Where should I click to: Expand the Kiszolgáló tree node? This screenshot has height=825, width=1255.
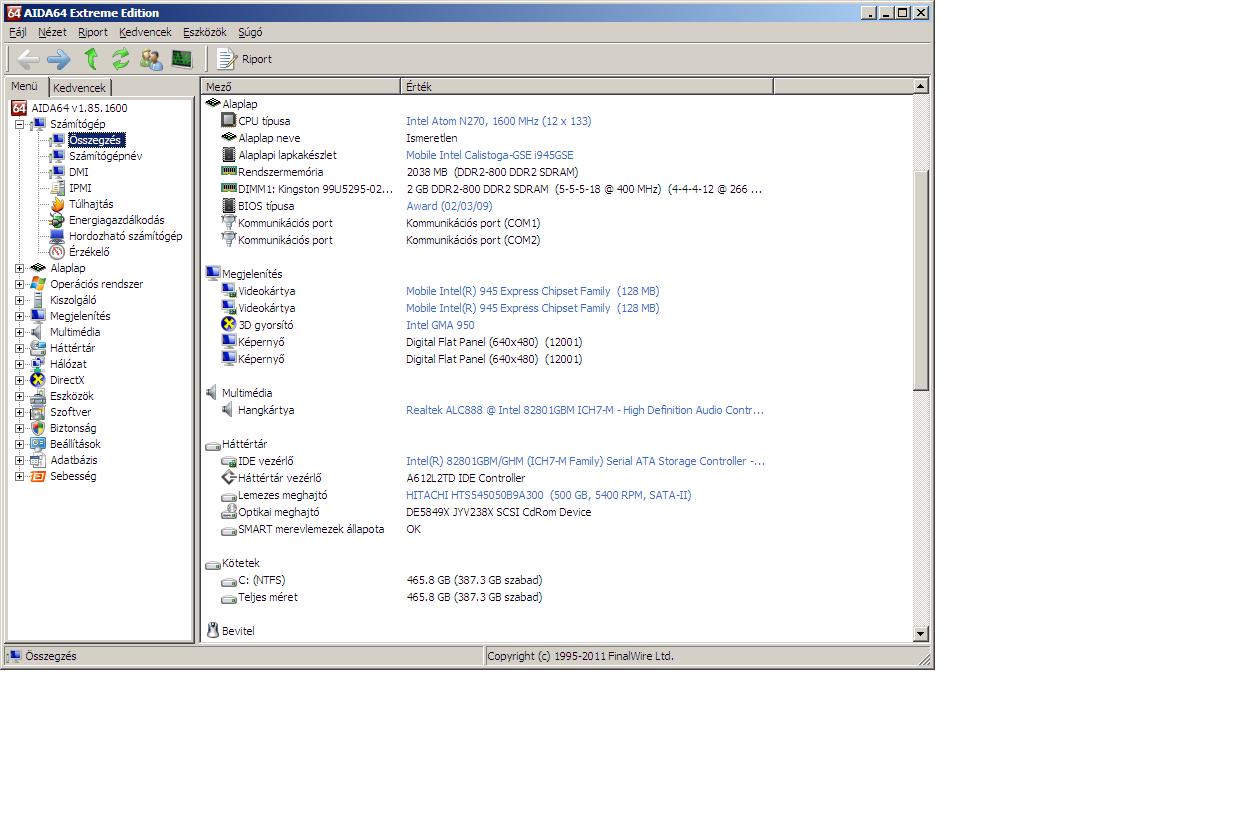(x=19, y=300)
